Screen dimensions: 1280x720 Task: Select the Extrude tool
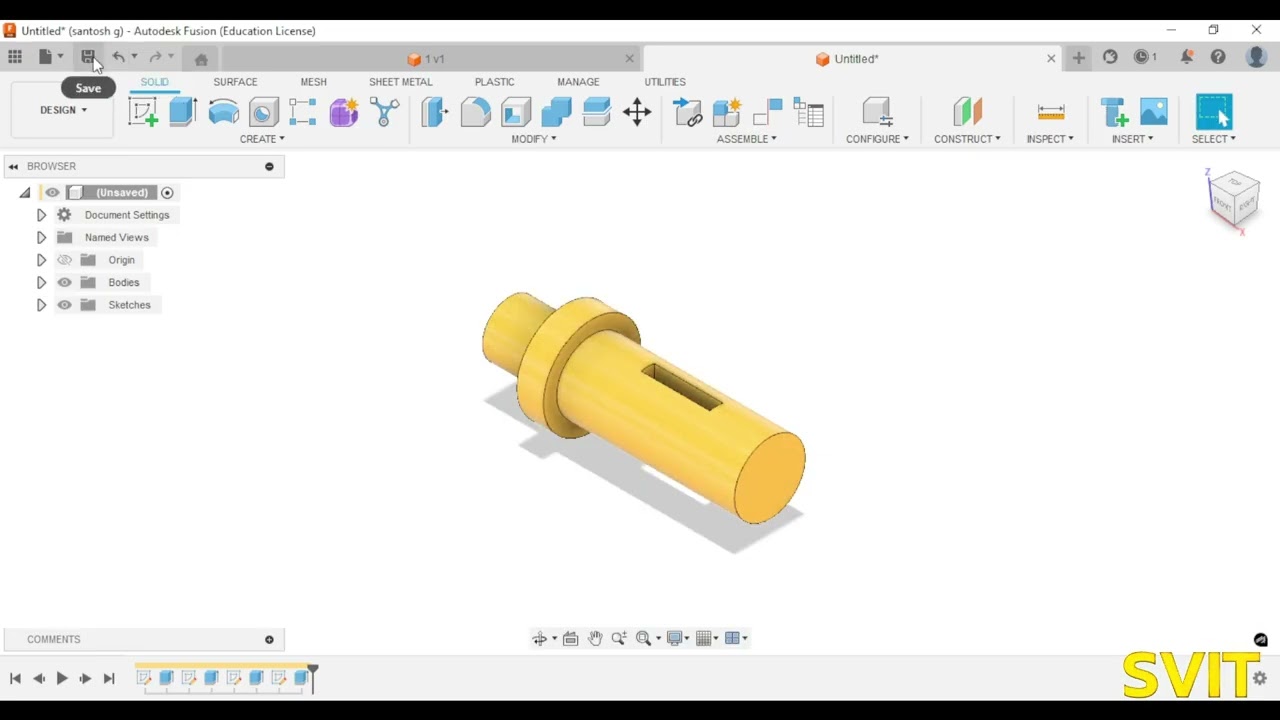(x=183, y=112)
